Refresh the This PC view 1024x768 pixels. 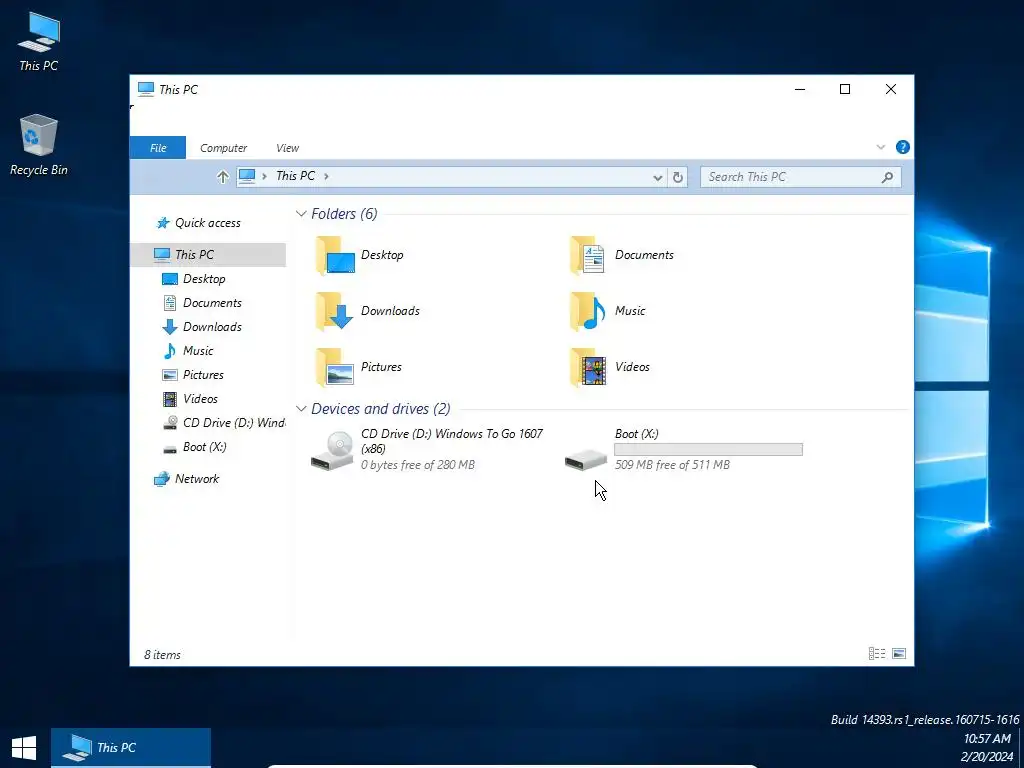click(x=678, y=178)
